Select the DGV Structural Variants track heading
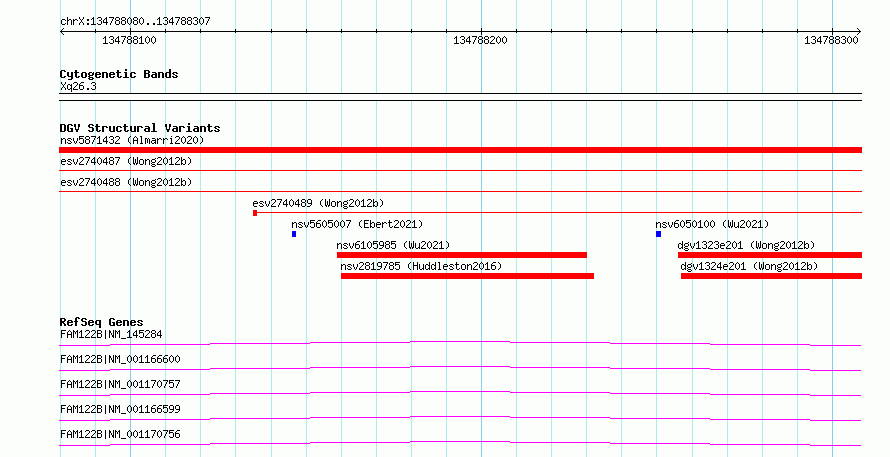Image resolution: width=890 pixels, height=457 pixels. [x=140, y=128]
